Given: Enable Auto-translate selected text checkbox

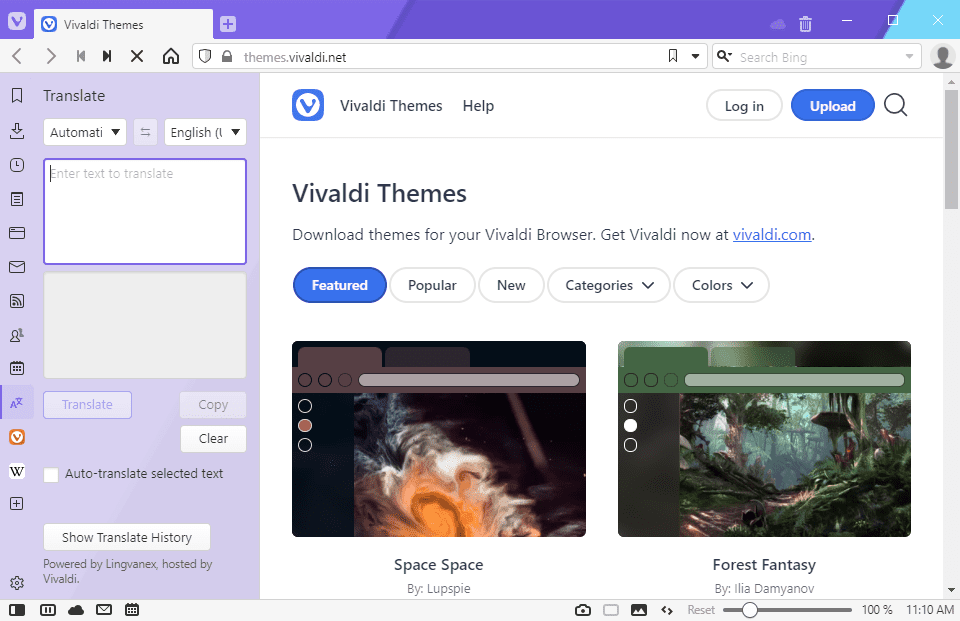Looking at the screenshot, I should tap(51, 475).
